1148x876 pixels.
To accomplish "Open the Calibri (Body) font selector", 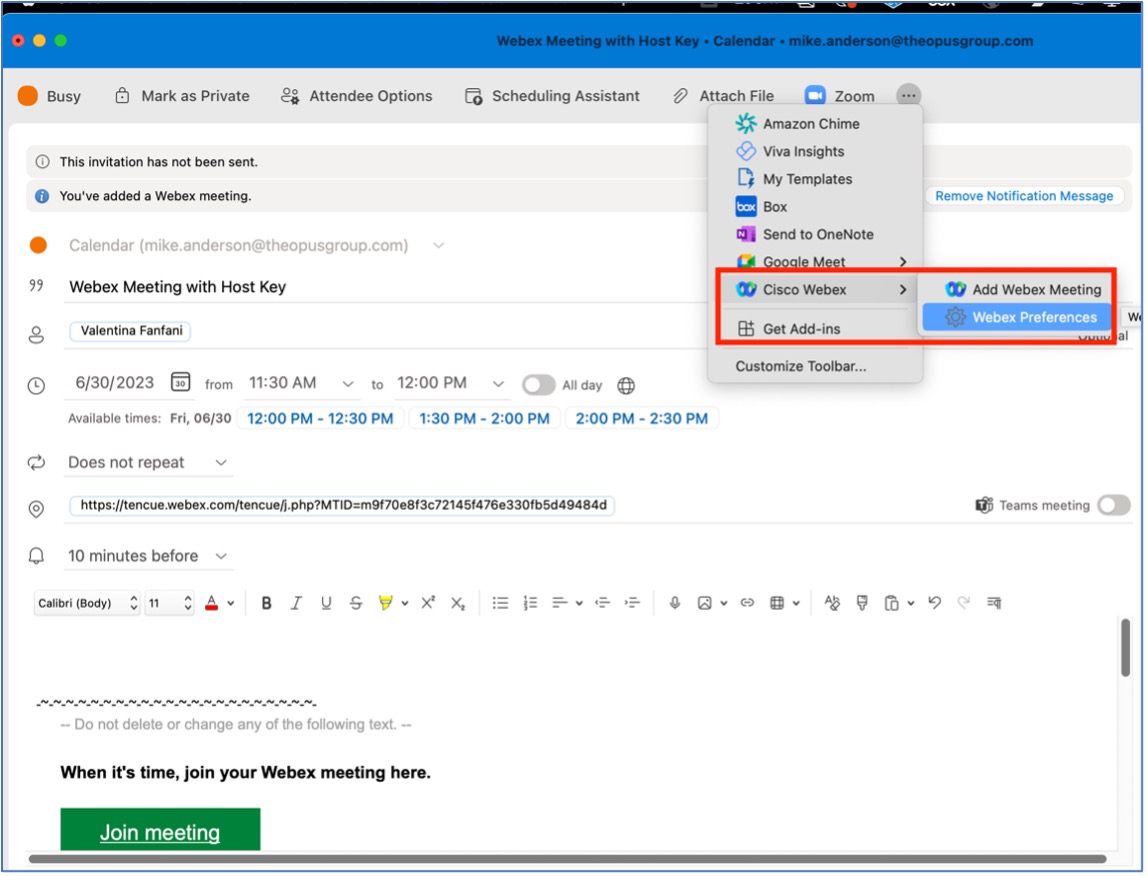I will [86, 604].
